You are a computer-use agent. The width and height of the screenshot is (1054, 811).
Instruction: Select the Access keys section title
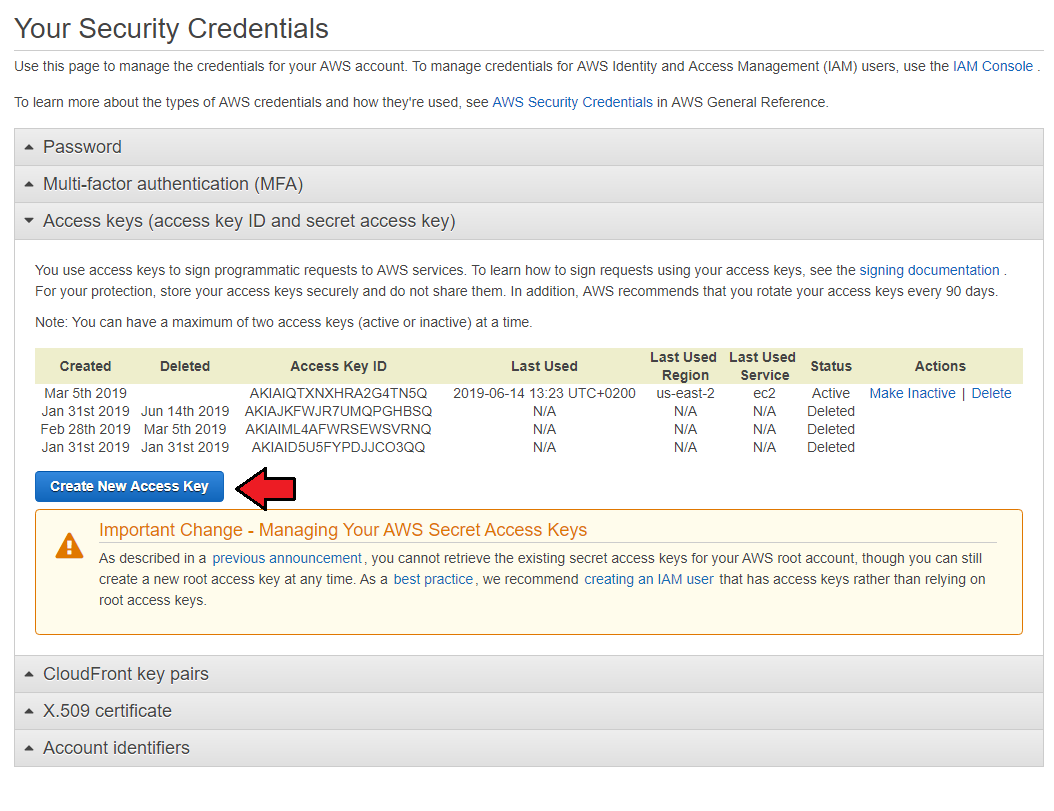pyautogui.click(x=249, y=221)
